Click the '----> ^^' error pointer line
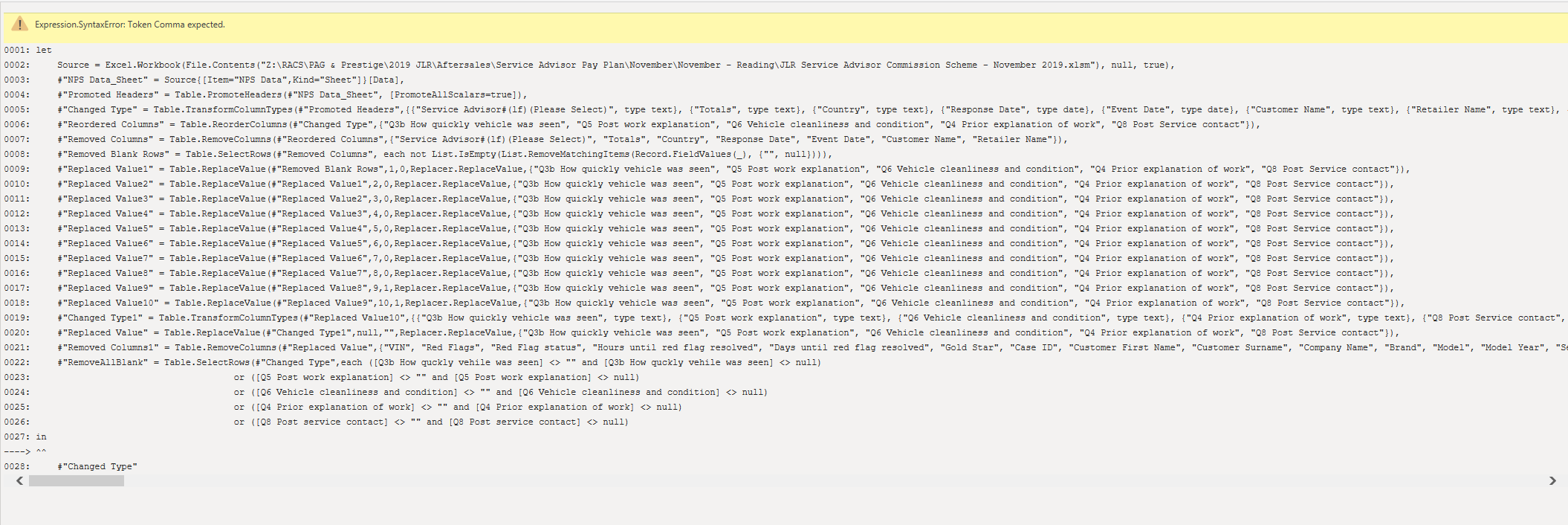The height and width of the screenshot is (525, 1568). [25, 451]
